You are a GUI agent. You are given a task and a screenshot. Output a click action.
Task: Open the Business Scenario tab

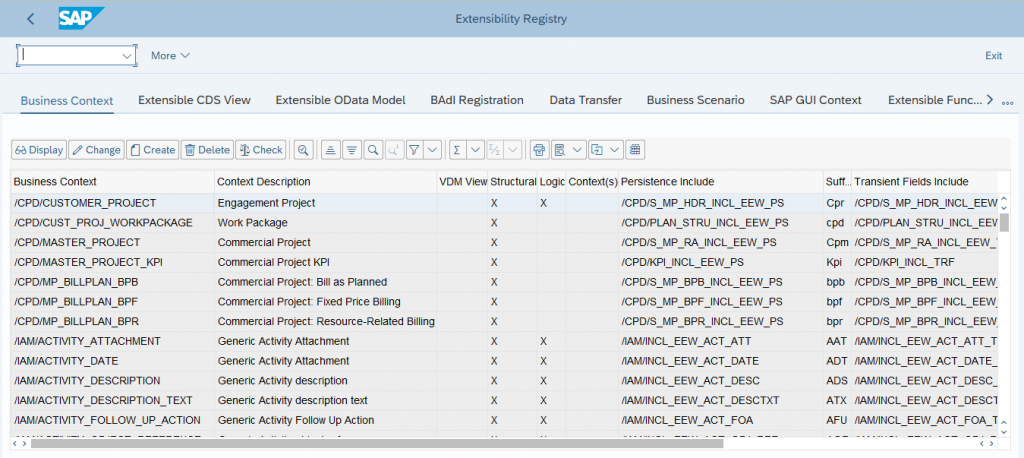point(696,100)
